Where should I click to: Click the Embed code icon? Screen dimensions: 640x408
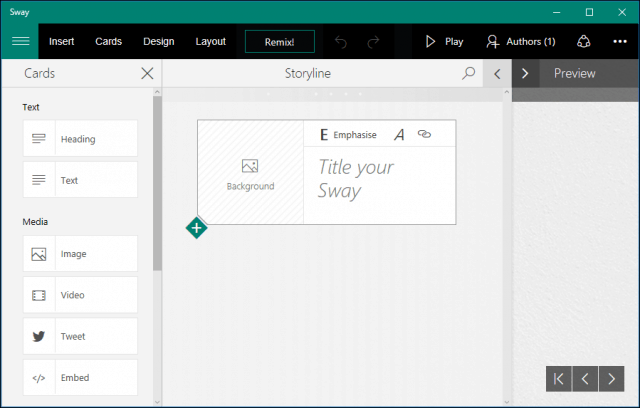[x=39, y=378]
